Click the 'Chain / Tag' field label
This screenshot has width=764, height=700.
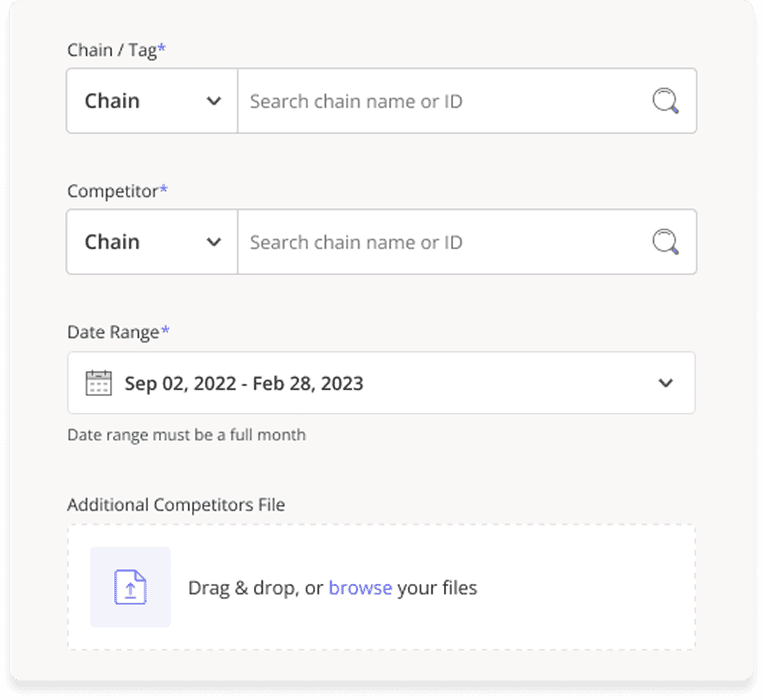click(x=116, y=50)
